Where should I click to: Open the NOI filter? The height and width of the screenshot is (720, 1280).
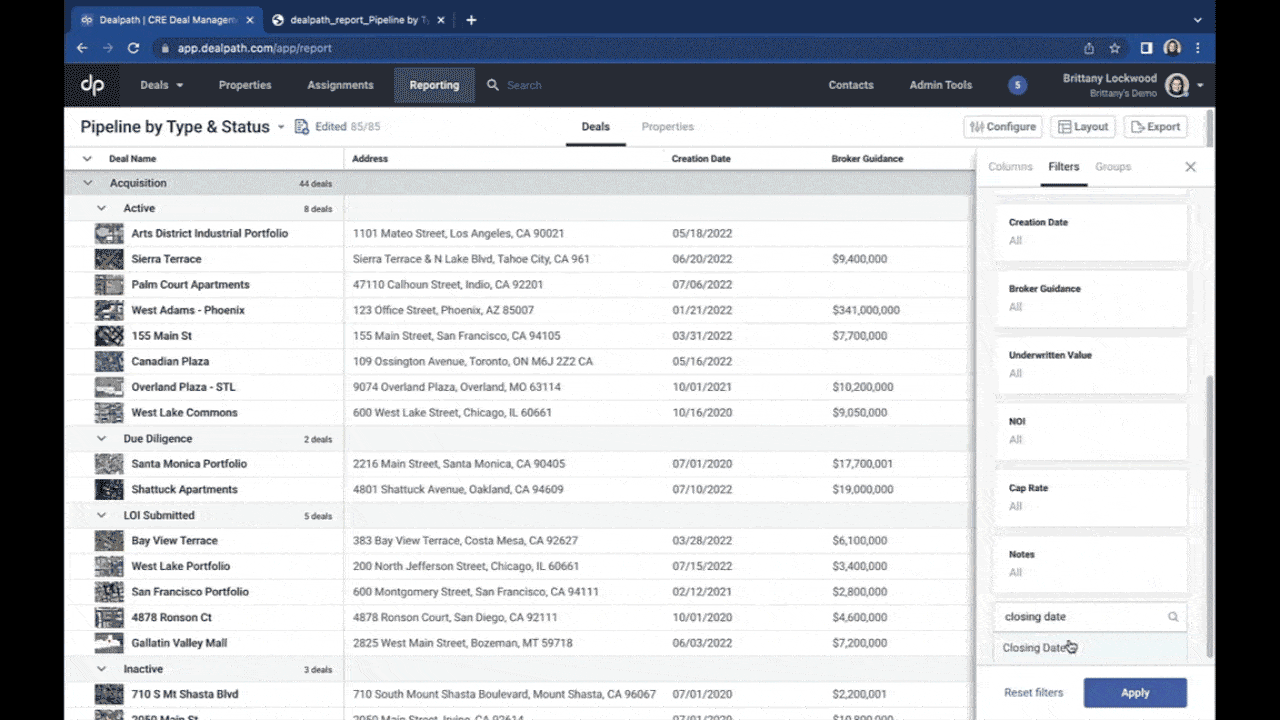[x=1090, y=431]
